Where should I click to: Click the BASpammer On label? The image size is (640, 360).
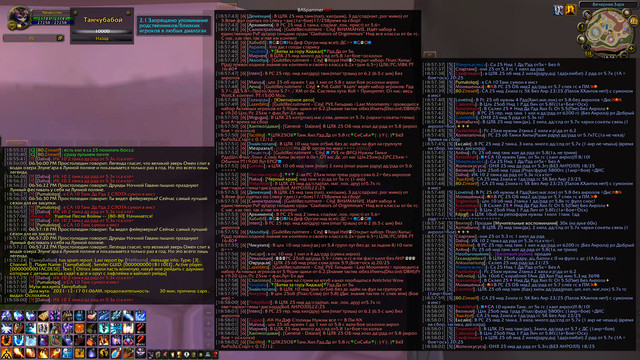point(314,9)
